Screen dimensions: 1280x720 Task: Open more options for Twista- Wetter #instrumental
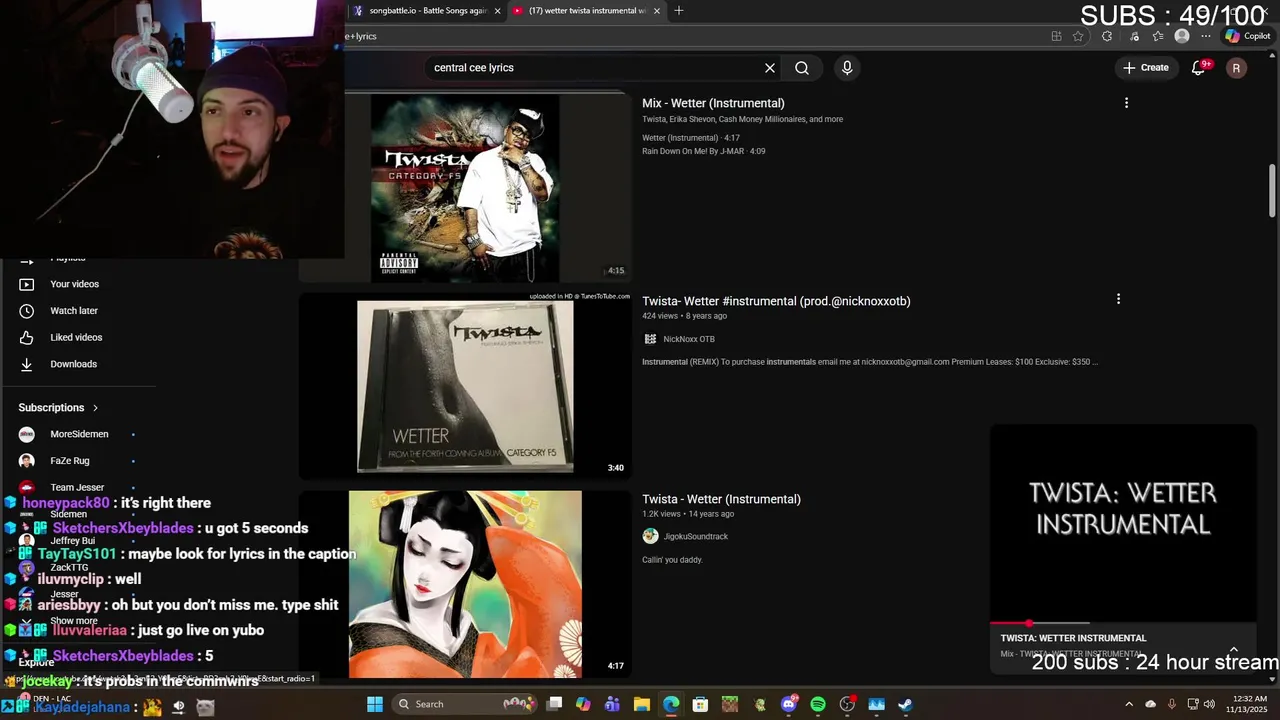pos(1118,299)
